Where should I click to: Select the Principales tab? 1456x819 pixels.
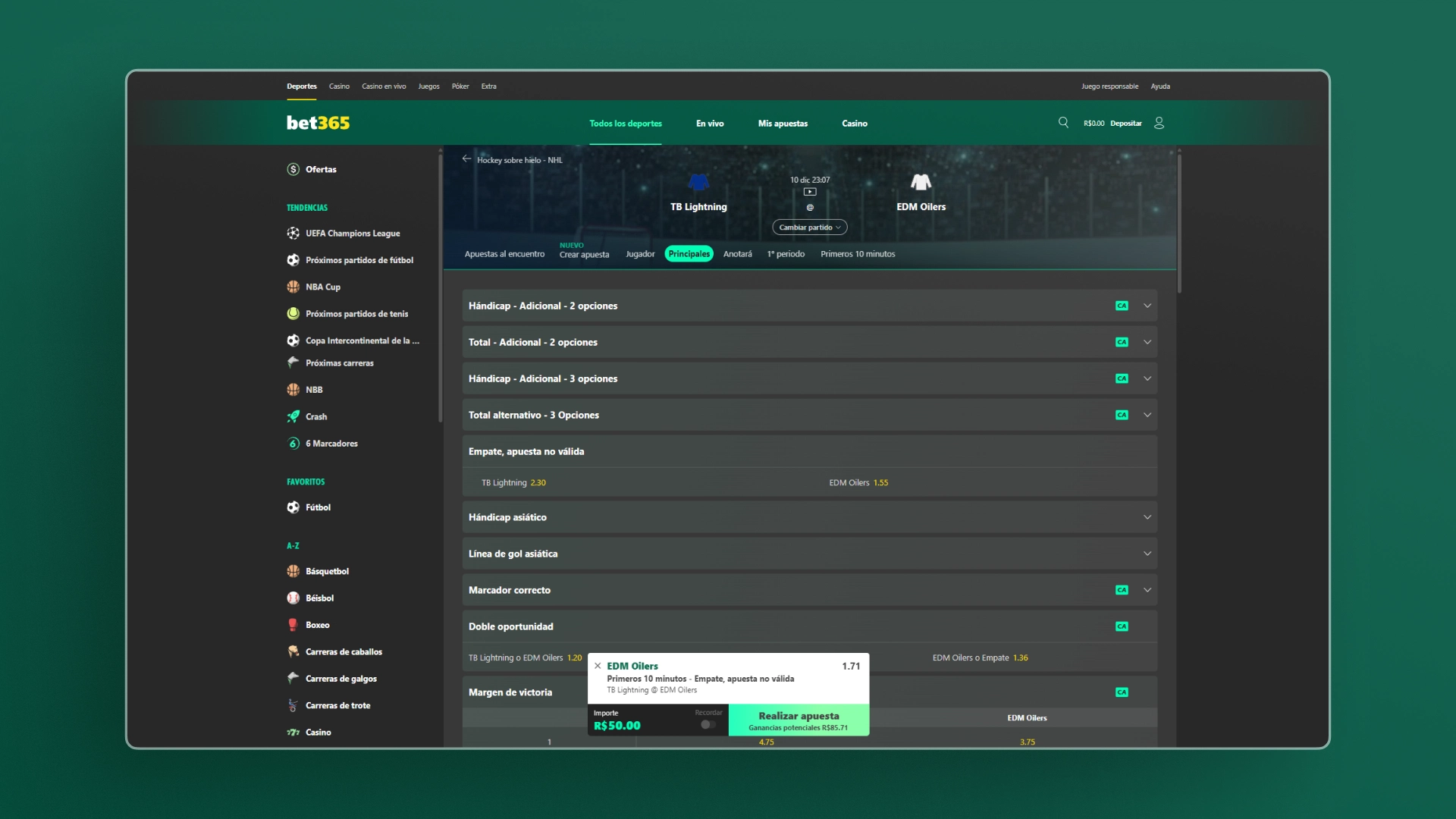[x=688, y=253]
